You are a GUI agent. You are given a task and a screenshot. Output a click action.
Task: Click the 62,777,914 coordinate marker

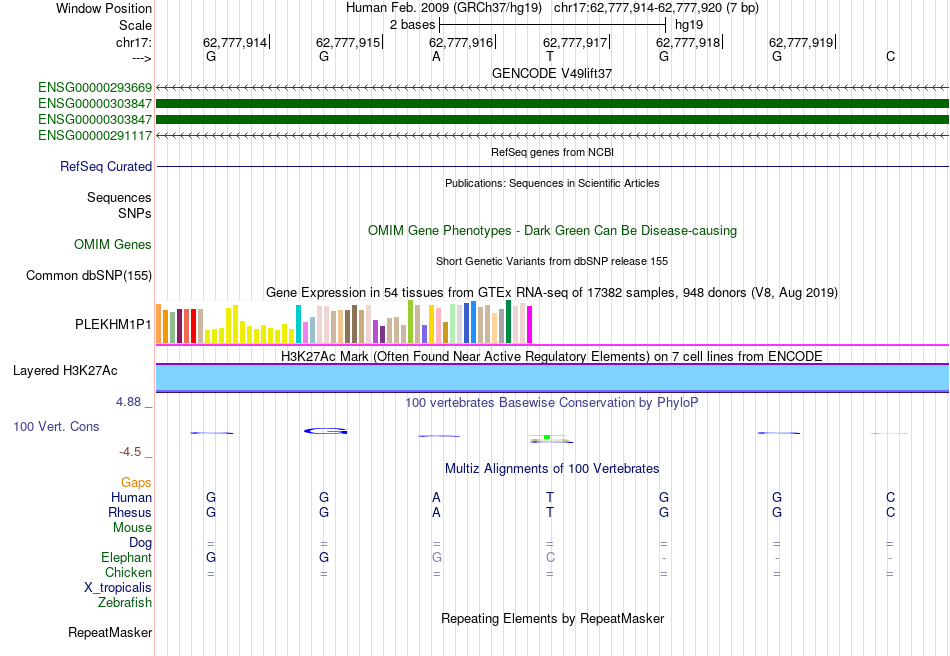[235, 42]
